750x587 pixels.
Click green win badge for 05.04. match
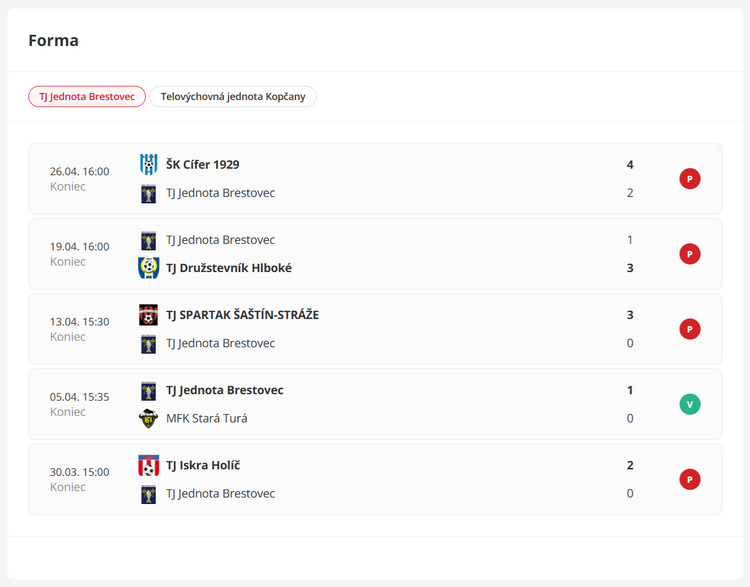coord(690,404)
